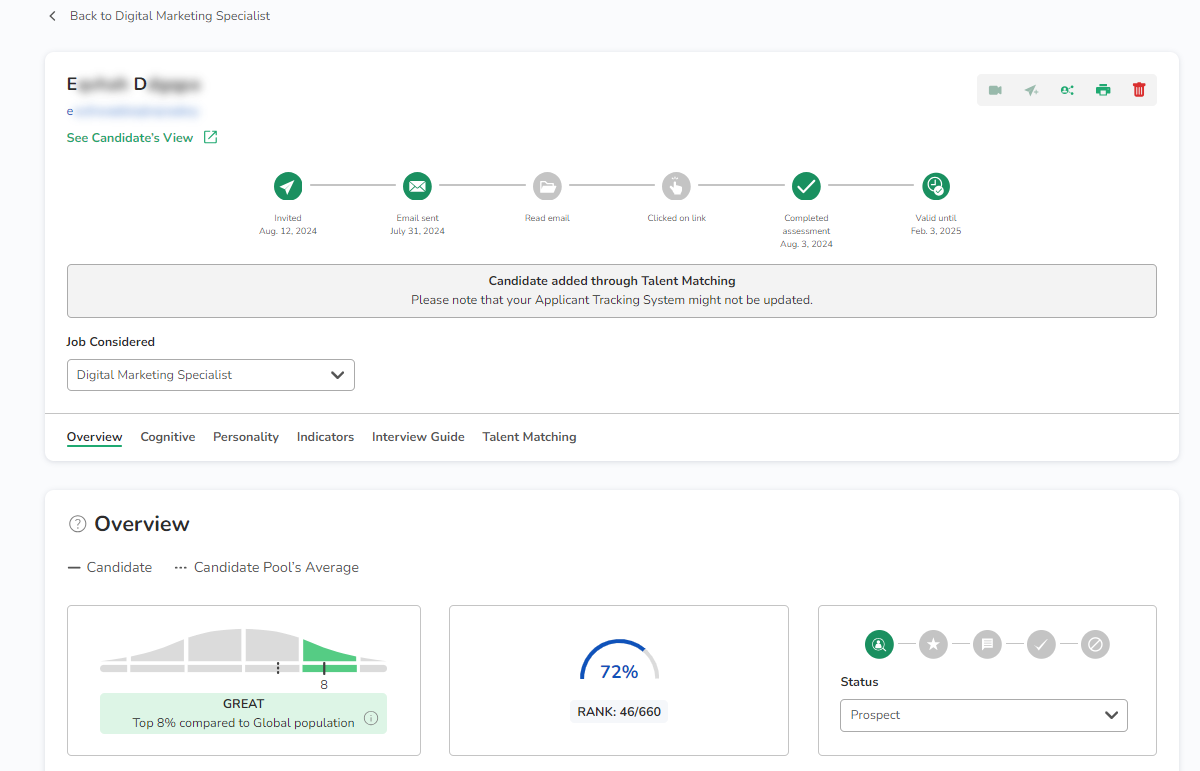Click the help question mark beside Overview
Image resolution: width=1200 pixels, height=771 pixels.
click(x=77, y=524)
